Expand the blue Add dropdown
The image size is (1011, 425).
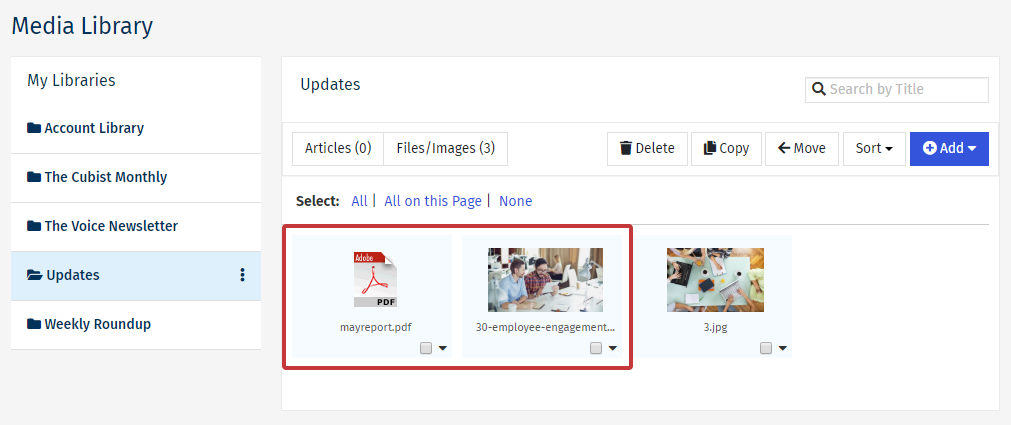[948, 148]
